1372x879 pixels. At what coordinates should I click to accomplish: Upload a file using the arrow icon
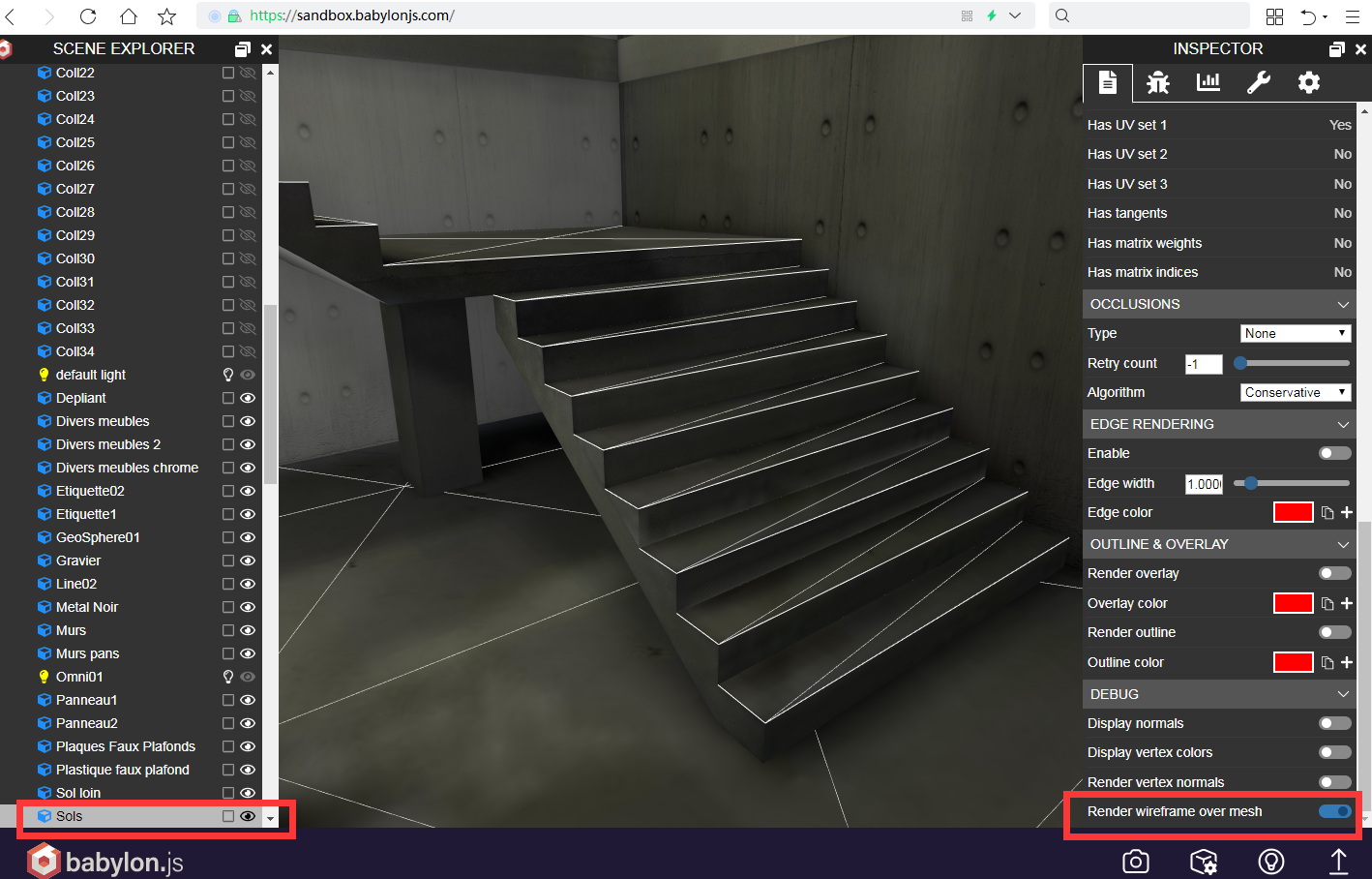tap(1339, 861)
